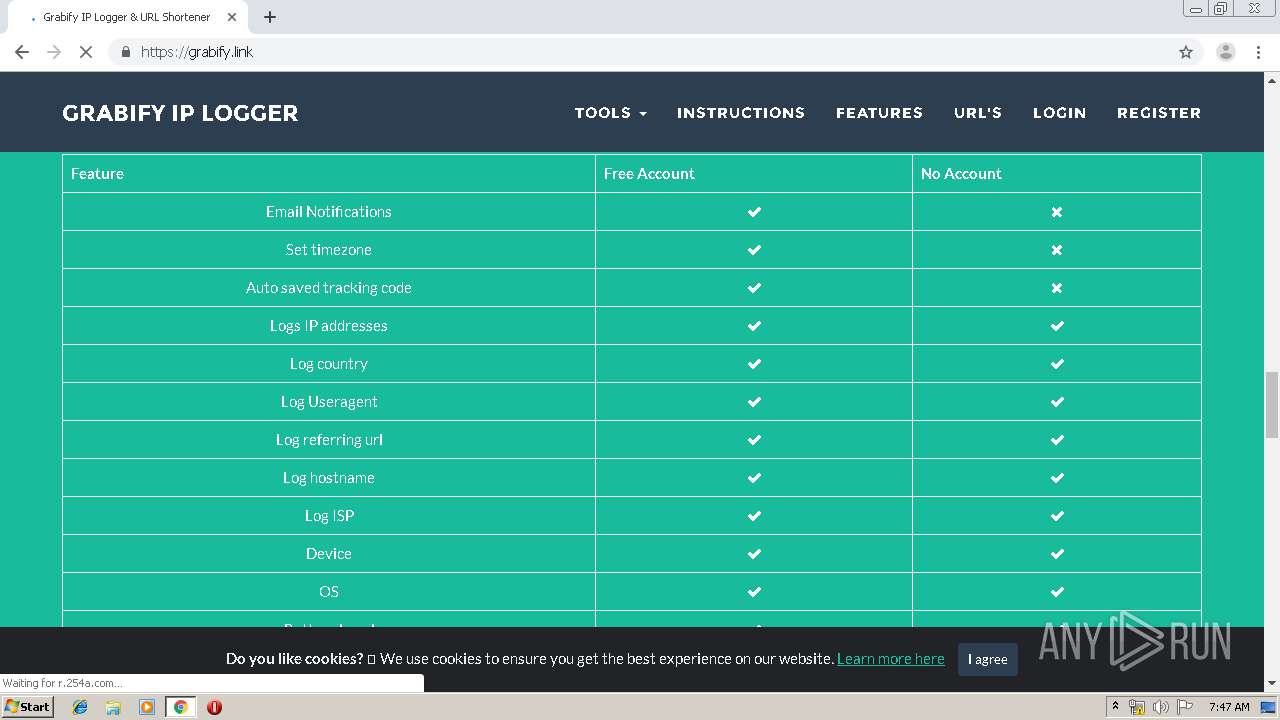Click No Account checkmark for Log country

(1057, 364)
